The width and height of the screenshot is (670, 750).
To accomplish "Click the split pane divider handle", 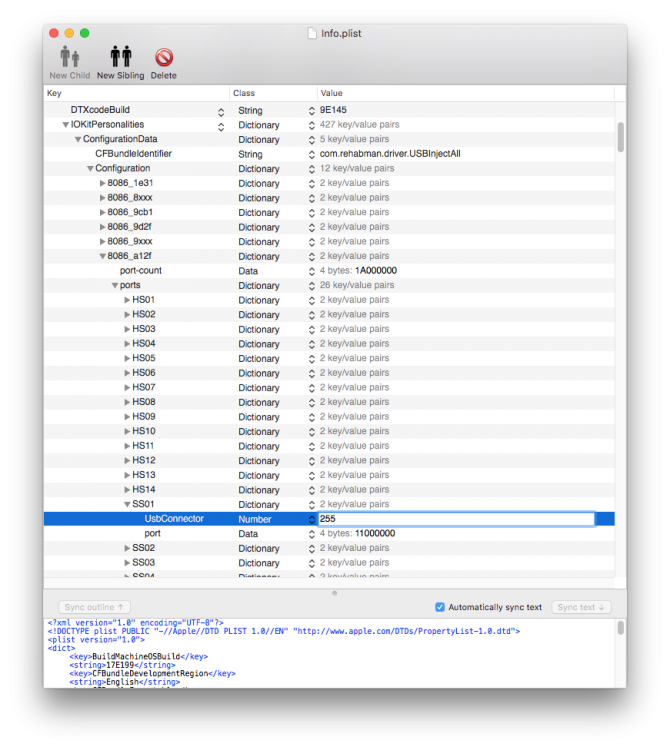I will (334, 593).
